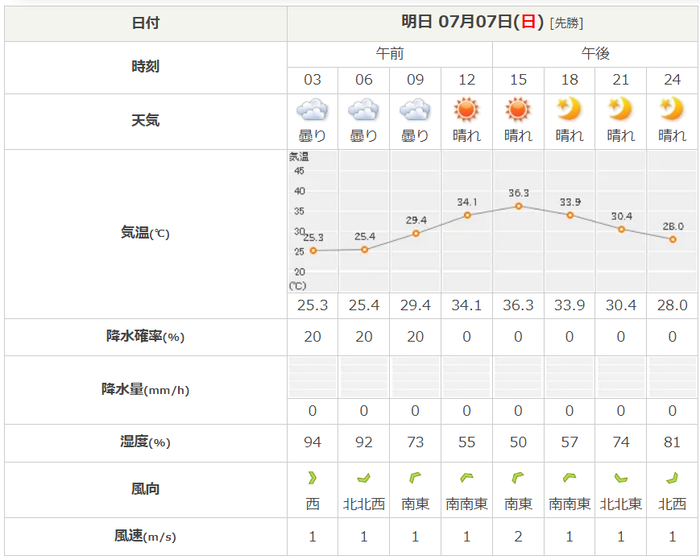The image size is (700, 556).
Task: Click humidity value 94
Action: pos(312,442)
